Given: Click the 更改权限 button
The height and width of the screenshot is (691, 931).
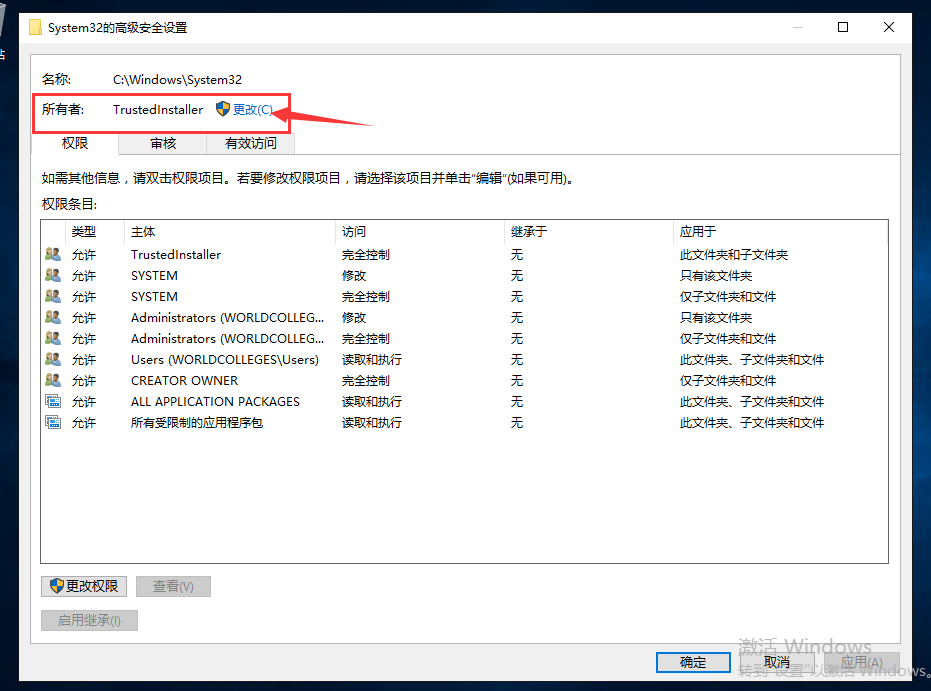Looking at the screenshot, I should tap(84, 586).
